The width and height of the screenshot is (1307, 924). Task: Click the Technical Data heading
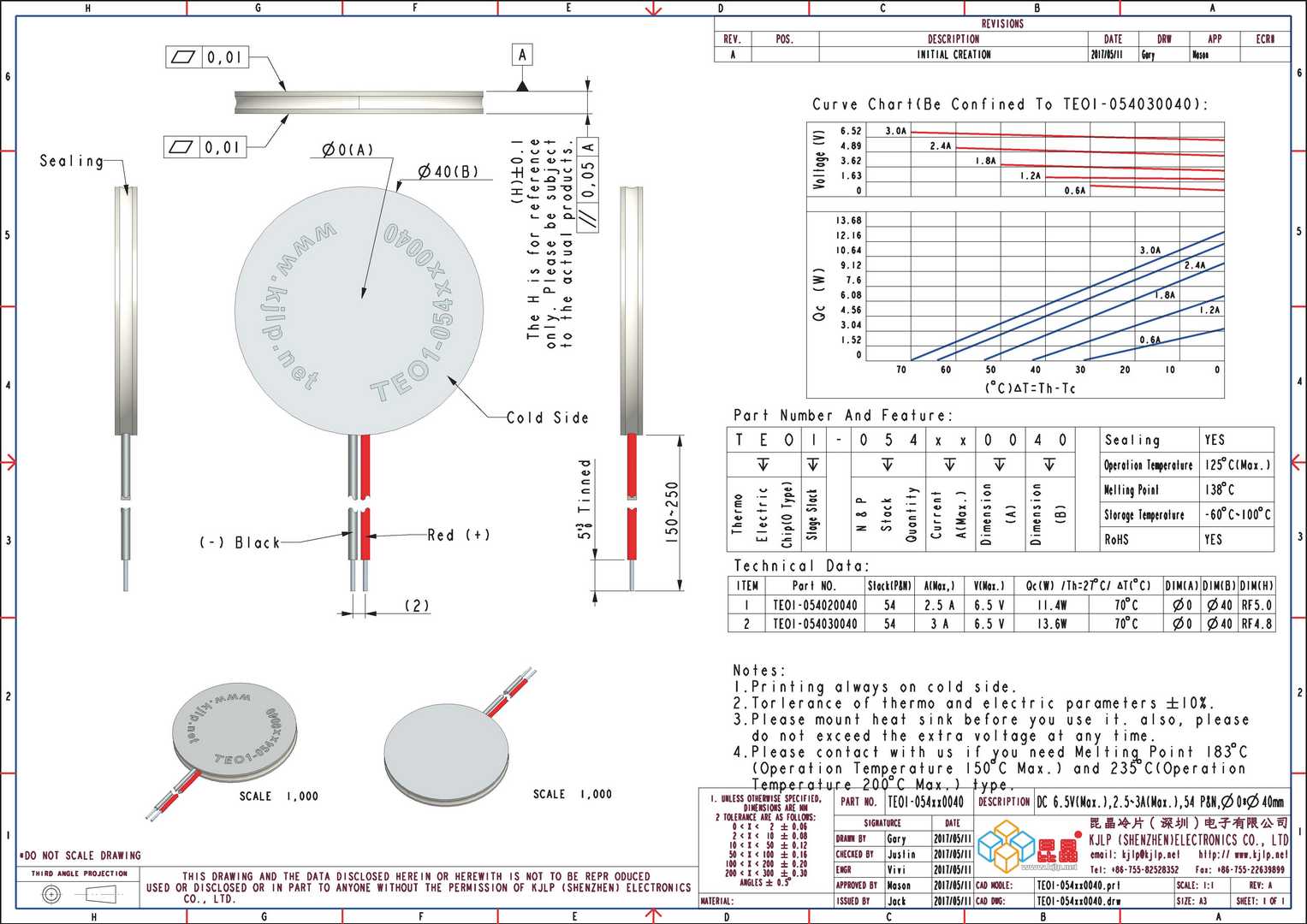[801, 566]
